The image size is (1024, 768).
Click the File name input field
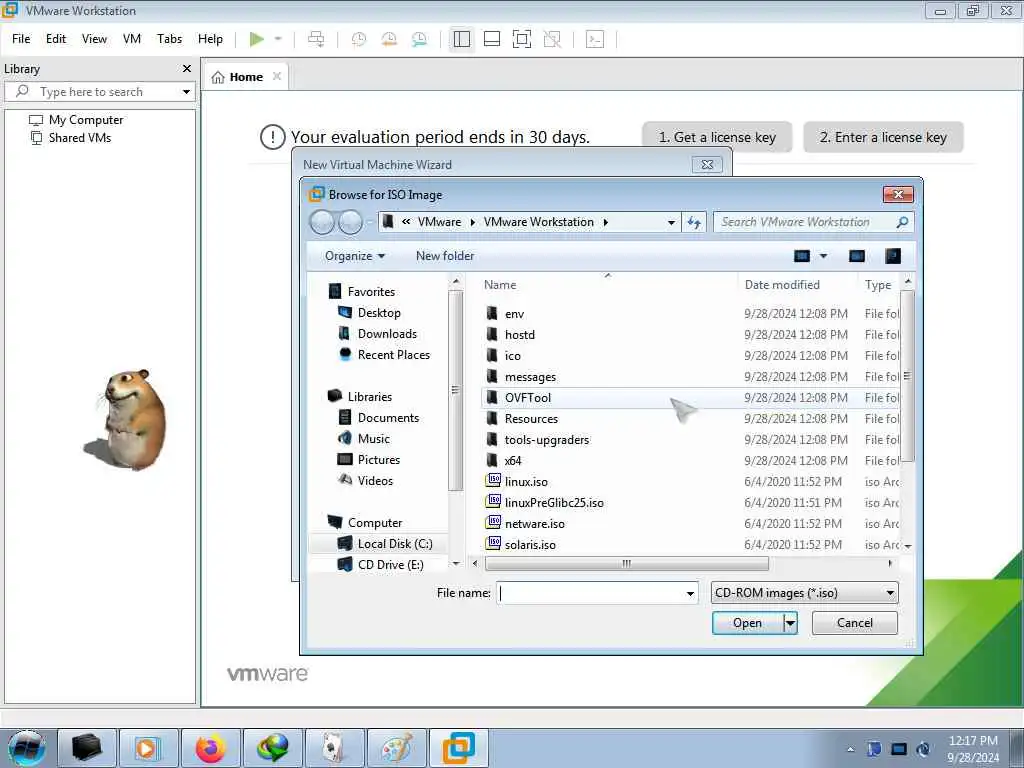(x=590, y=593)
